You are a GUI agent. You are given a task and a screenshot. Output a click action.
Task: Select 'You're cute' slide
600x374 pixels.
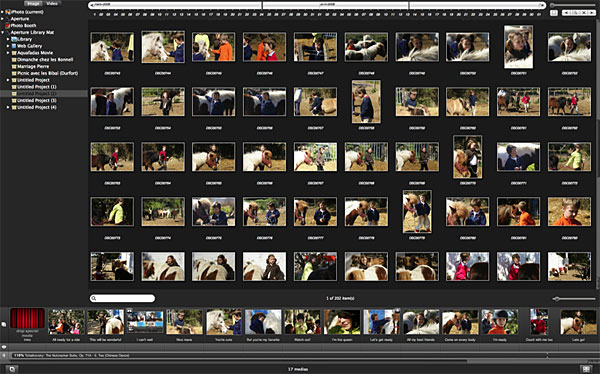(224, 322)
